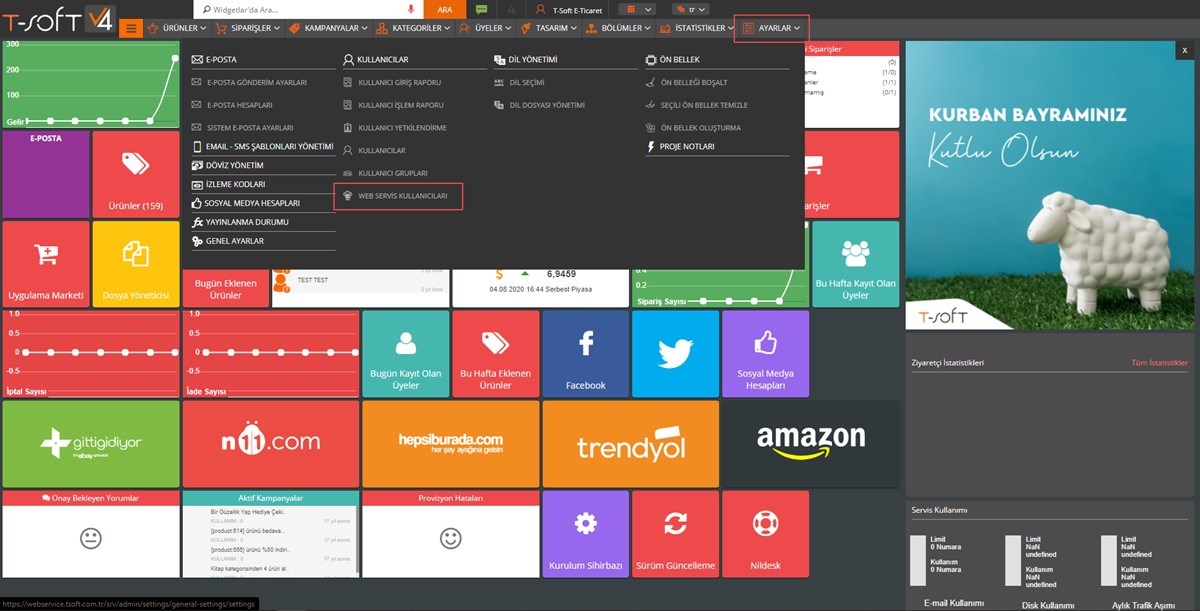Select SEÇİLİ ÖN BELLEK TEMİZLE
Screen dimensions: 1200x611
(x=697, y=105)
